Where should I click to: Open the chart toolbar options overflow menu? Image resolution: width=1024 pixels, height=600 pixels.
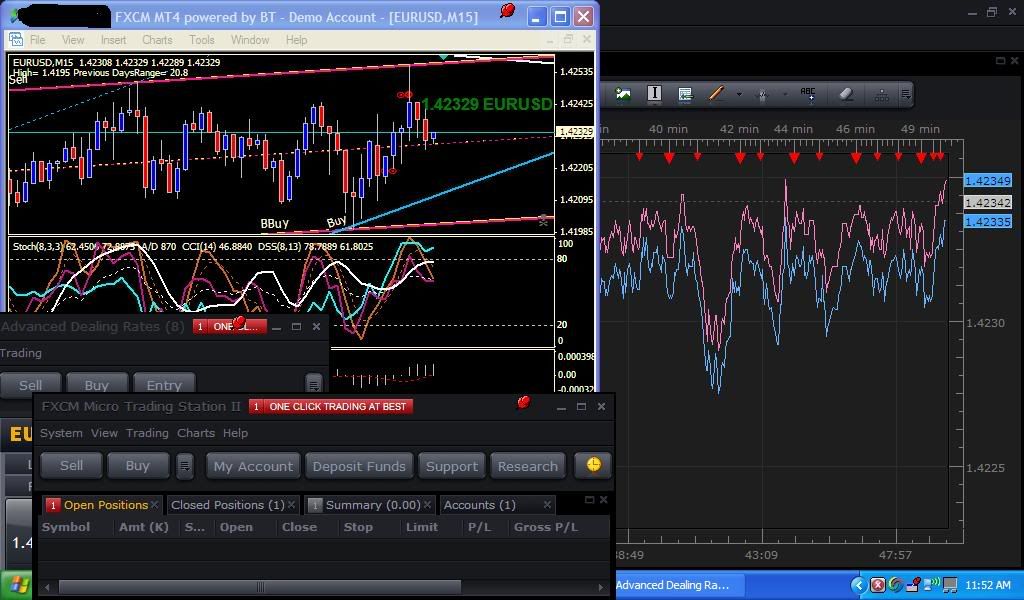tap(906, 95)
